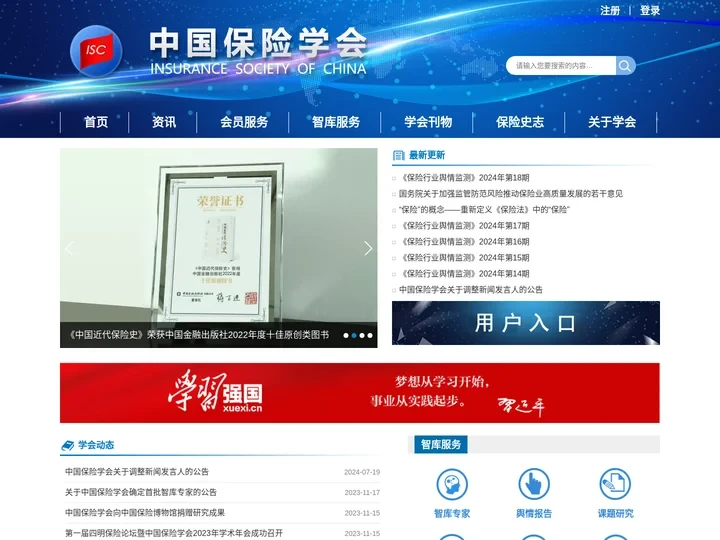Open the 保险史志 menu
This screenshot has height=540, width=720.
[x=520, y=122]
